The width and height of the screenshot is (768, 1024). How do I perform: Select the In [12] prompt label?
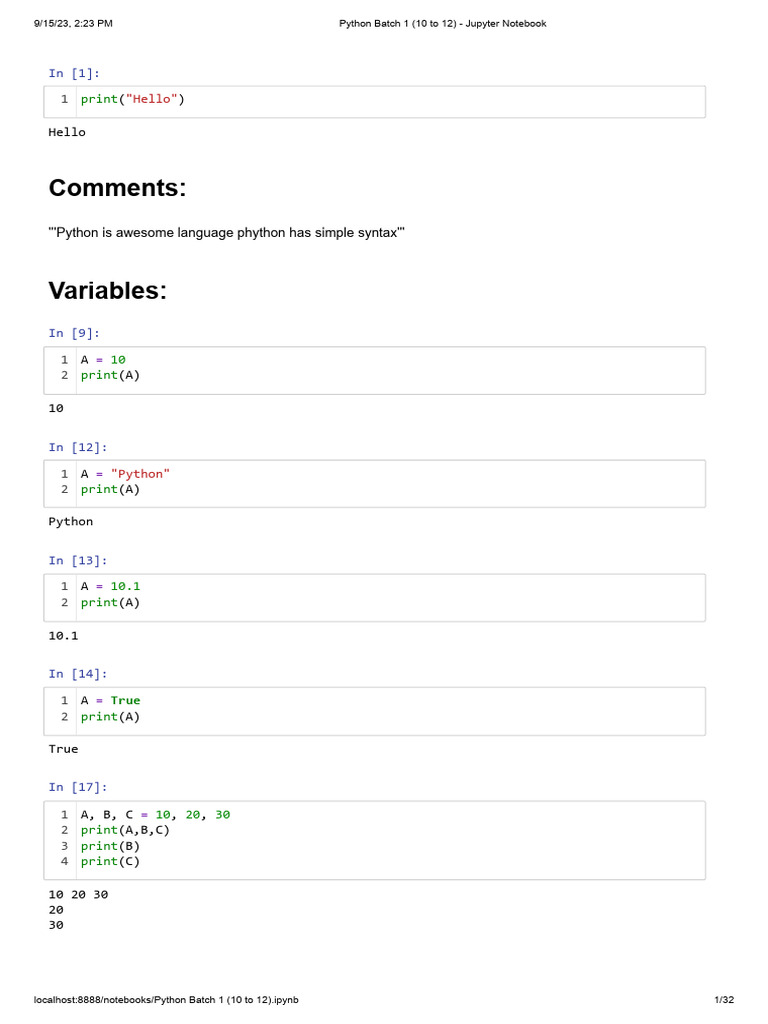[78, 447]
